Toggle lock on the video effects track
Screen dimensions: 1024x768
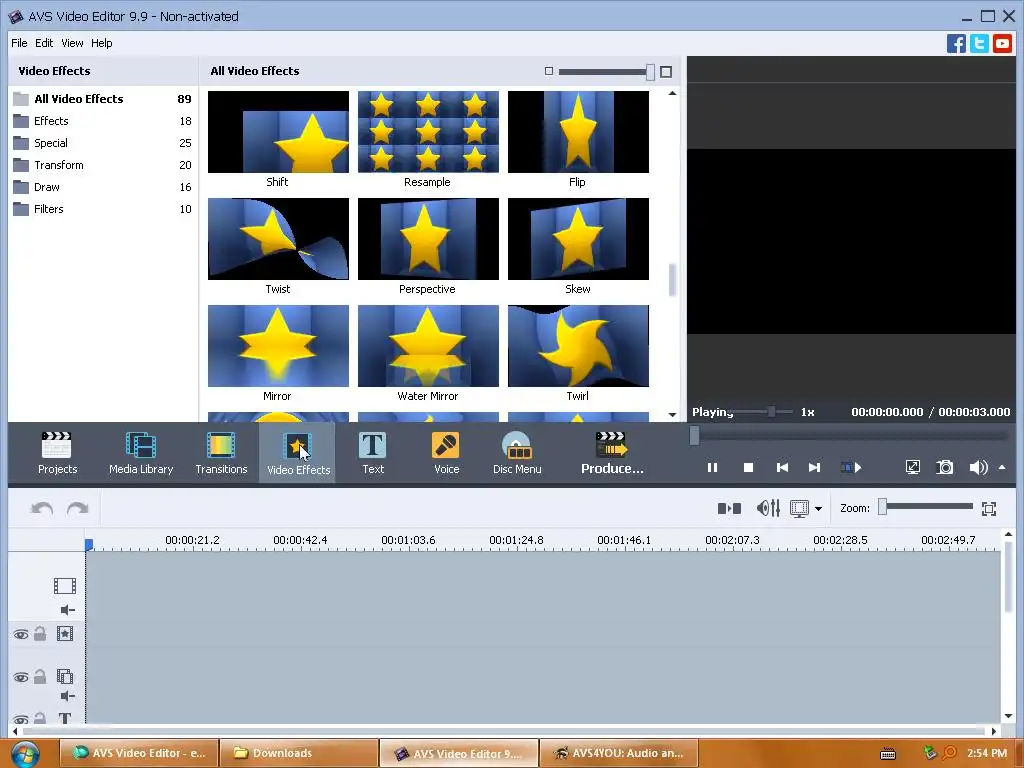click(x=40, y=633)
